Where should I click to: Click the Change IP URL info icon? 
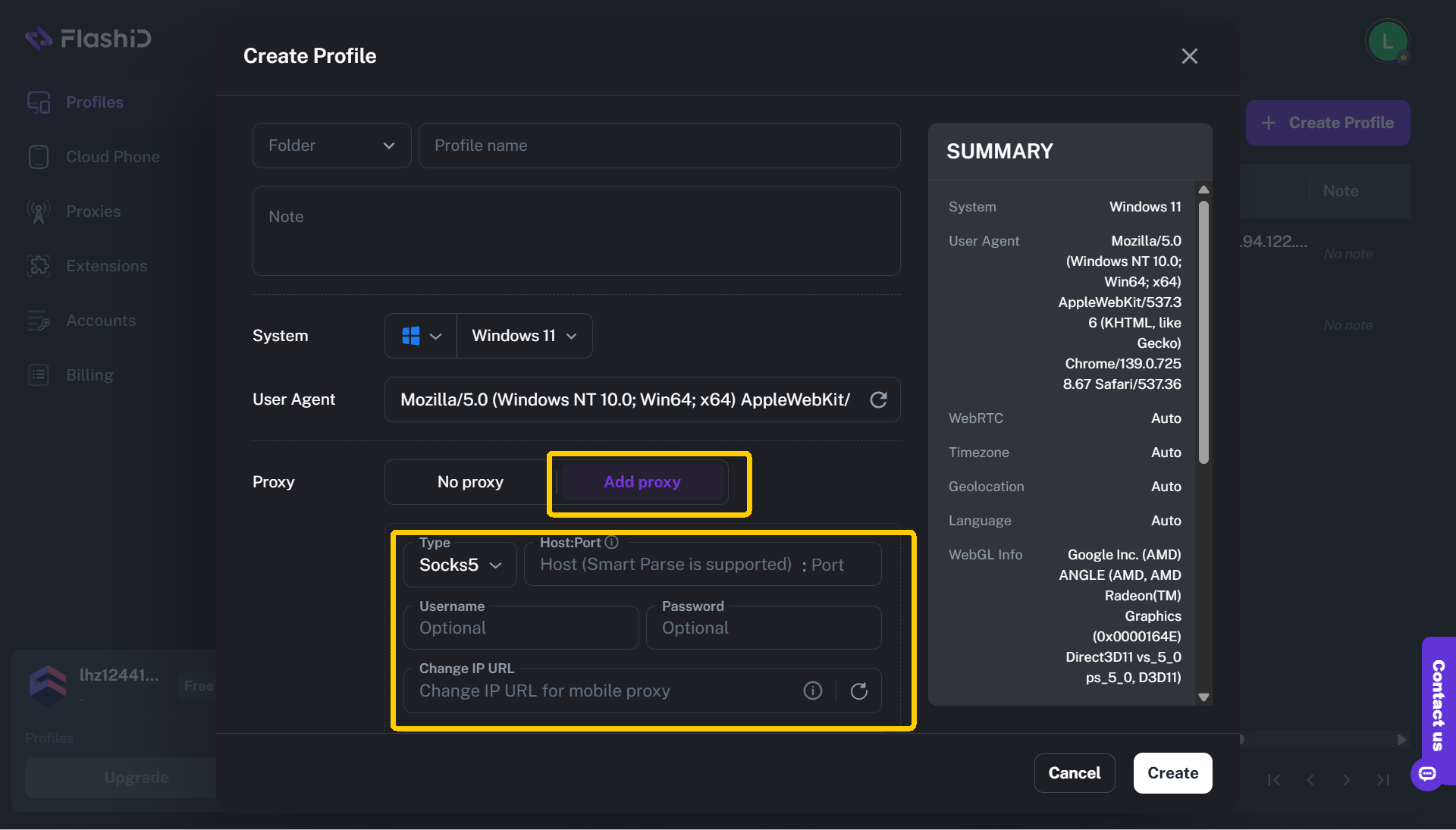812,691
